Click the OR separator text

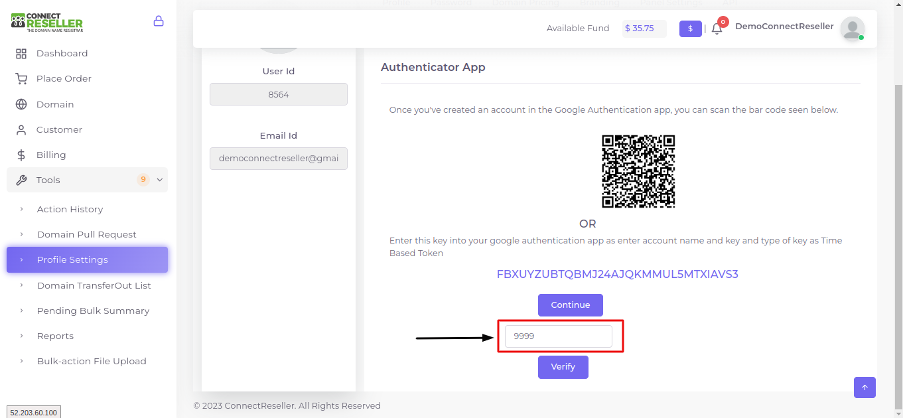(x=587, y=224)
